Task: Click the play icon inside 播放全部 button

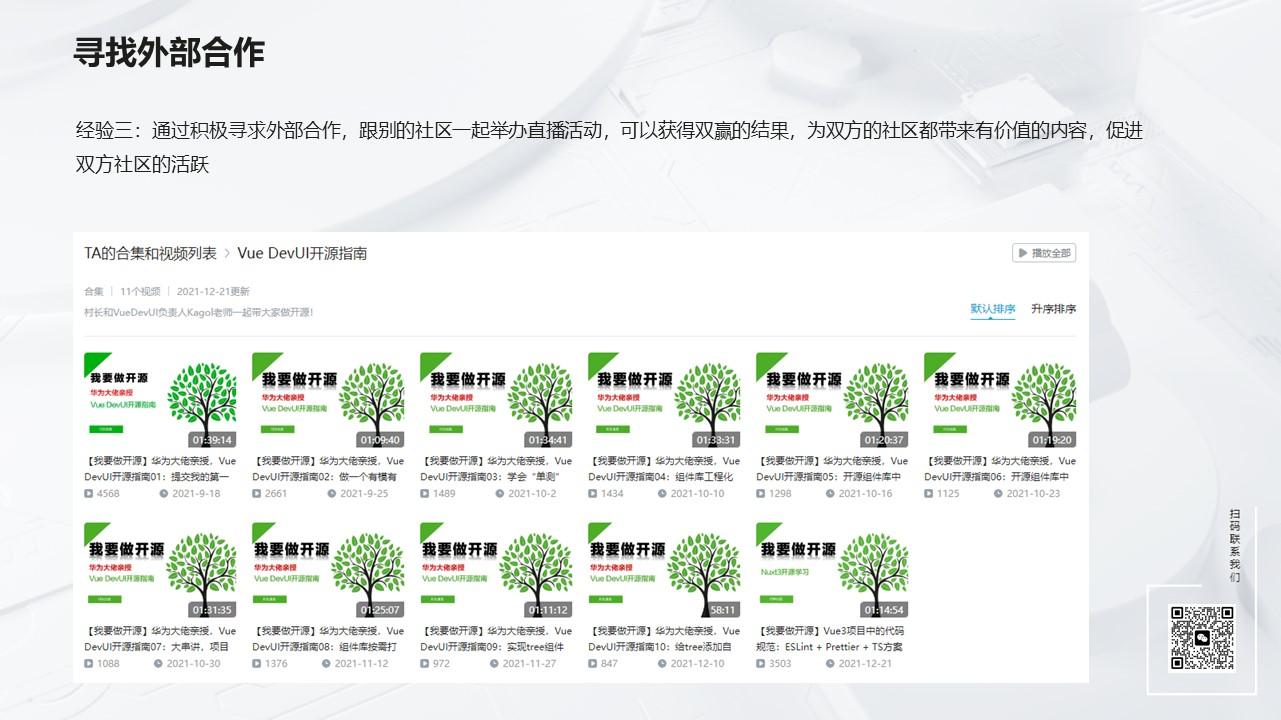Action: [x=1021, y=253]
